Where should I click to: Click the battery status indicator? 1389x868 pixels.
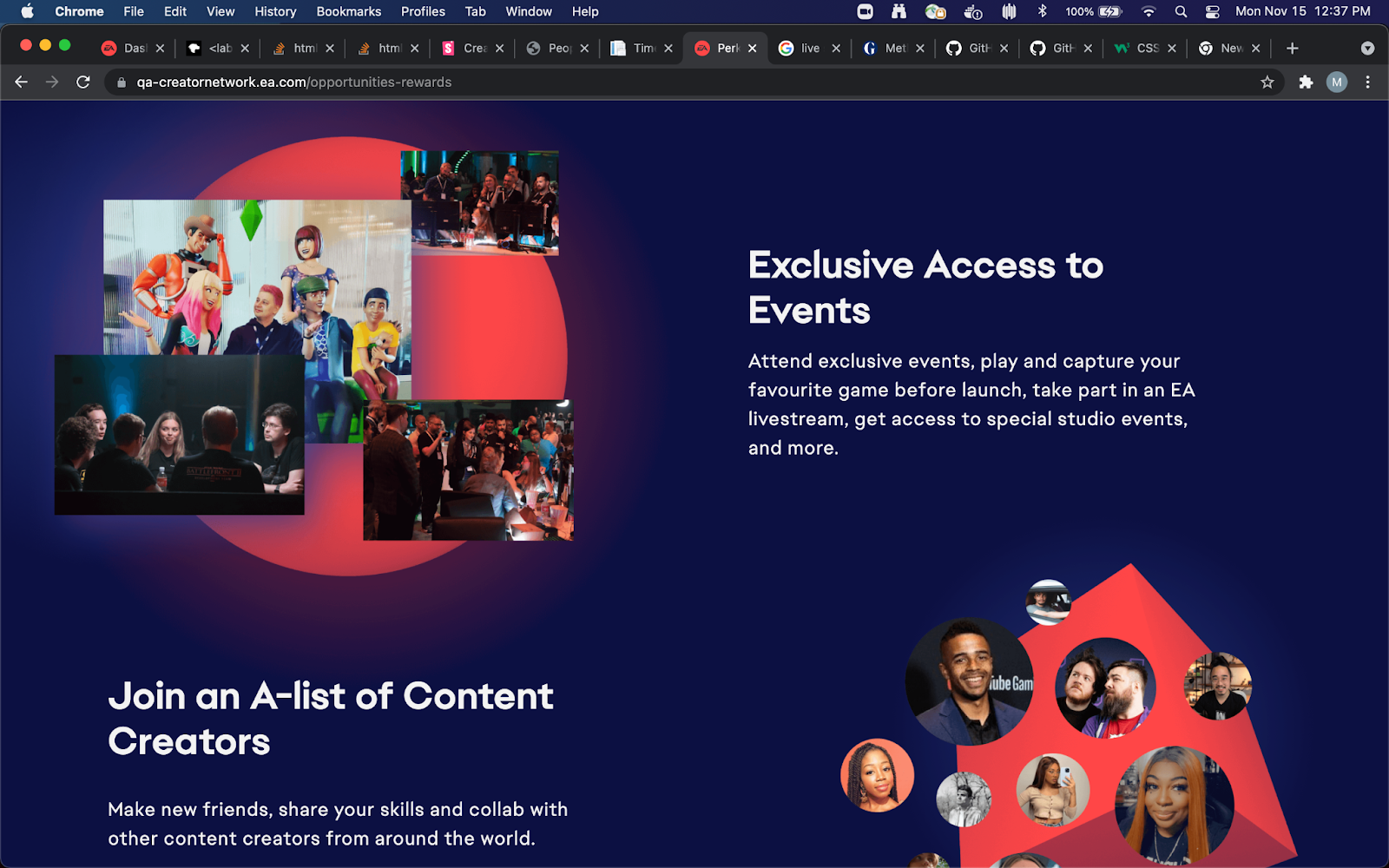[x=1094, y=11]
